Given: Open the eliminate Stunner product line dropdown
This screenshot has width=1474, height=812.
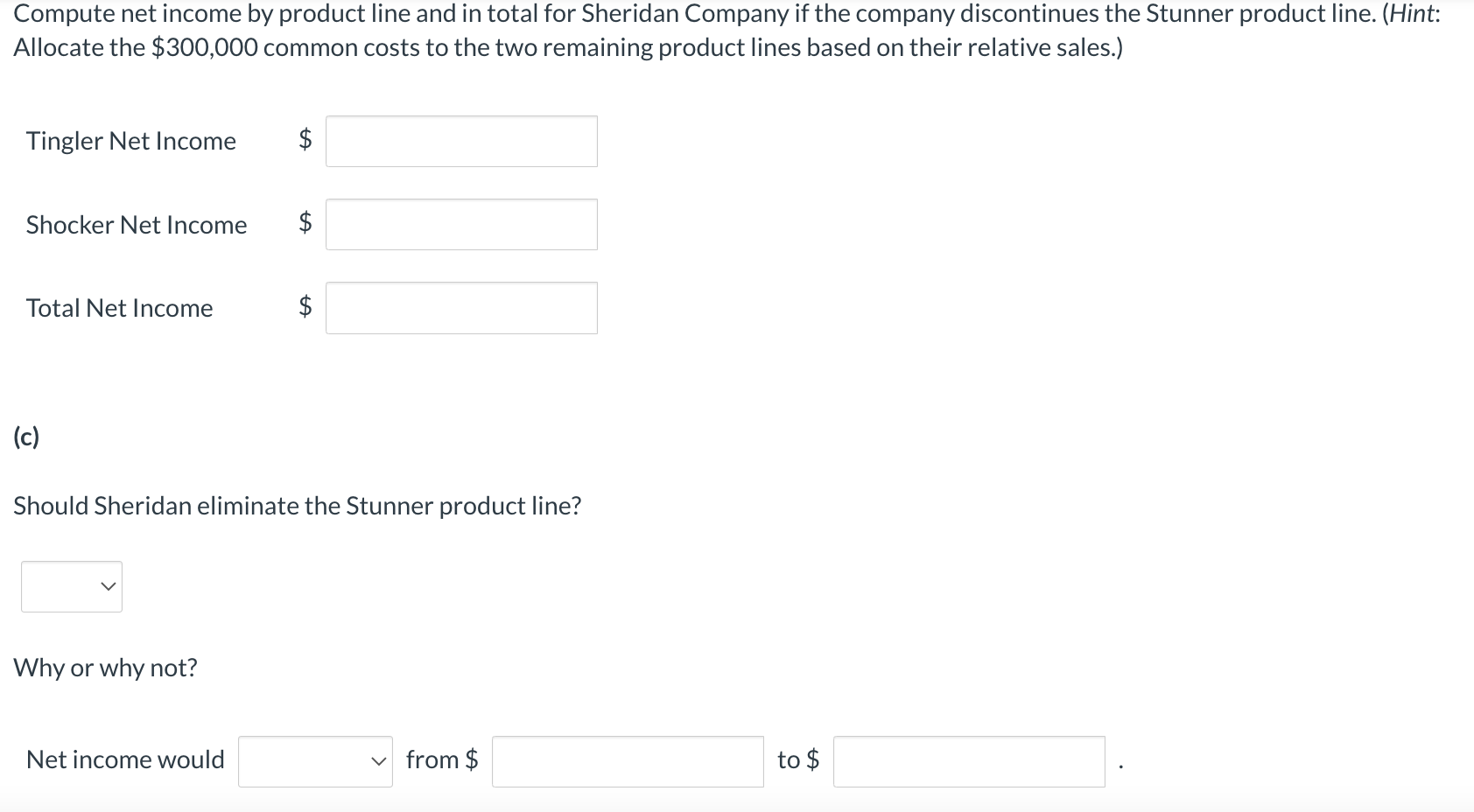Looking at the screenshot, I should 72,586.
